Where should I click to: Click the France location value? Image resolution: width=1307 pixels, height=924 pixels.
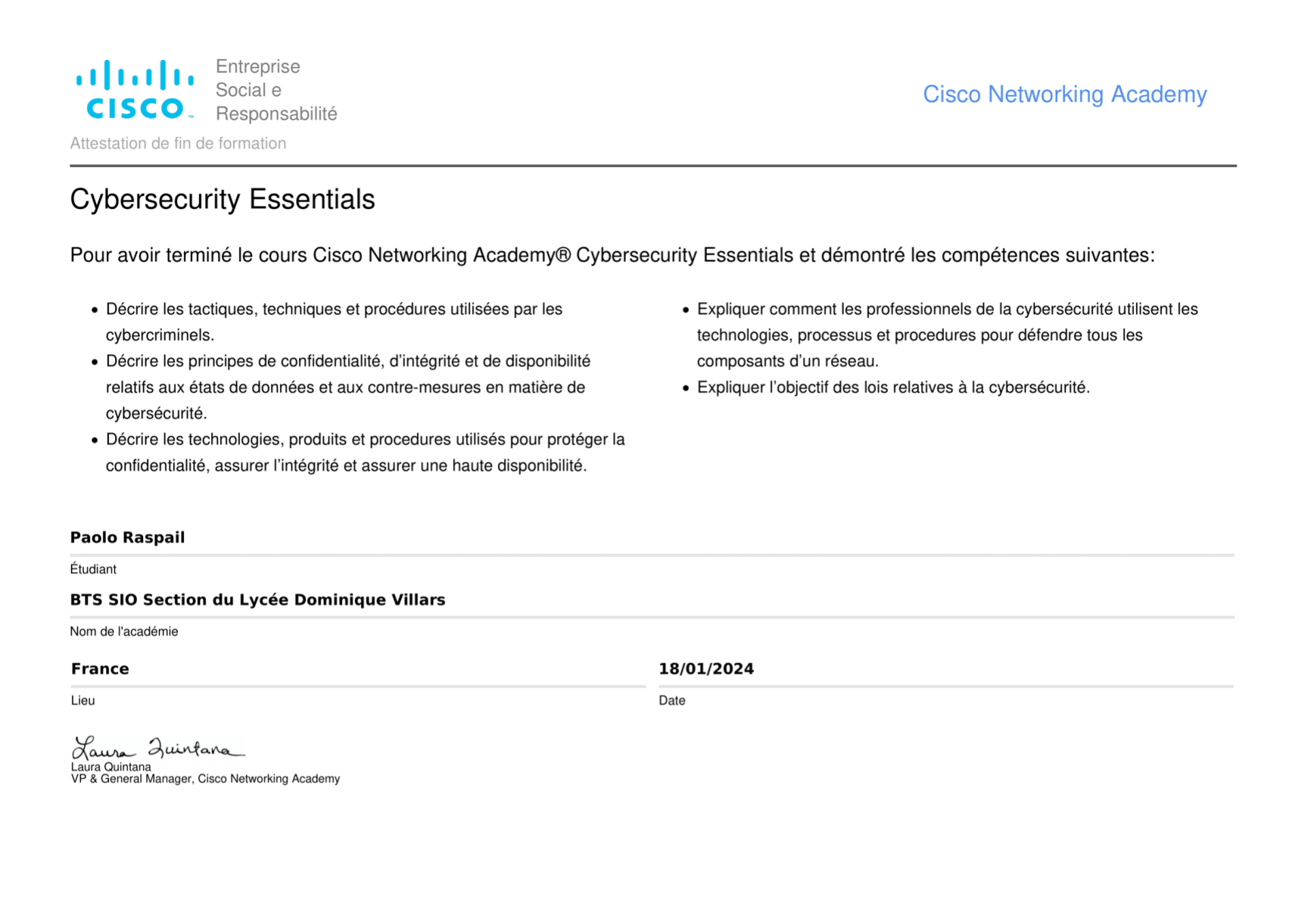click(x=100, y=669)
